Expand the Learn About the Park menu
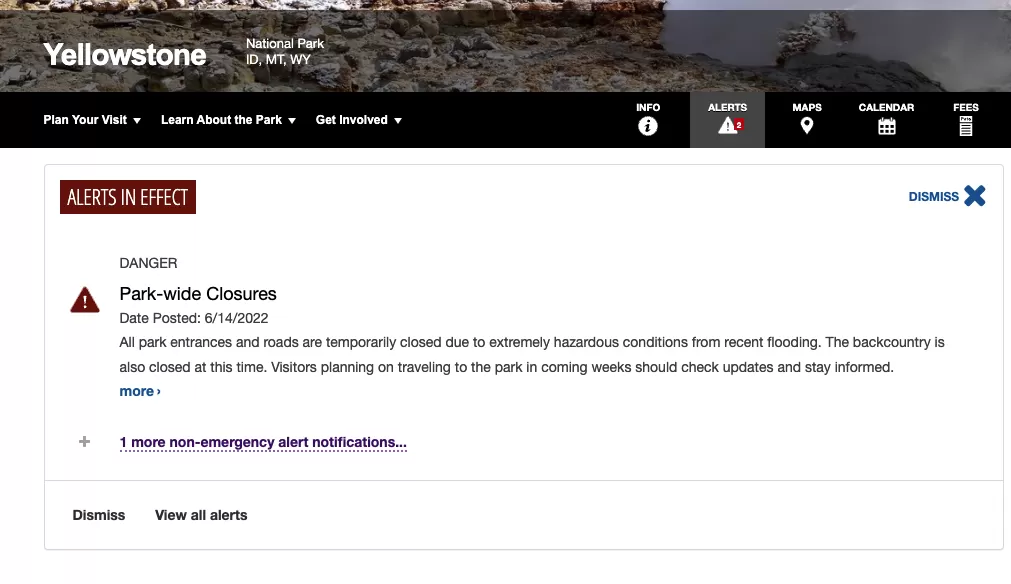The width and height of the screenshot is (1011, 584). click(228, 120)
